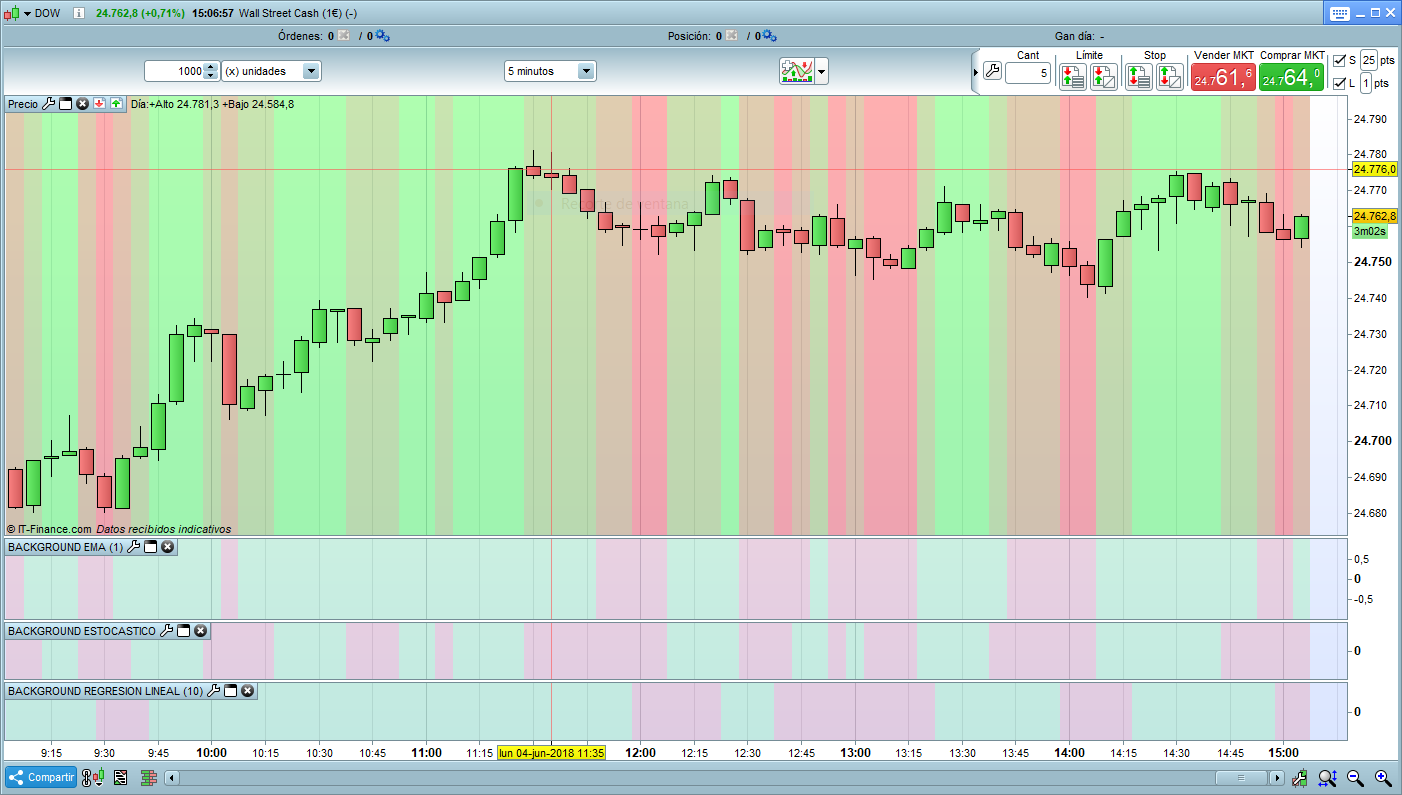The height and width of the screenshot is (795, 1402).
Task: Open chart properties candlestick wrench icon
Action: (x=1299, y=777)
